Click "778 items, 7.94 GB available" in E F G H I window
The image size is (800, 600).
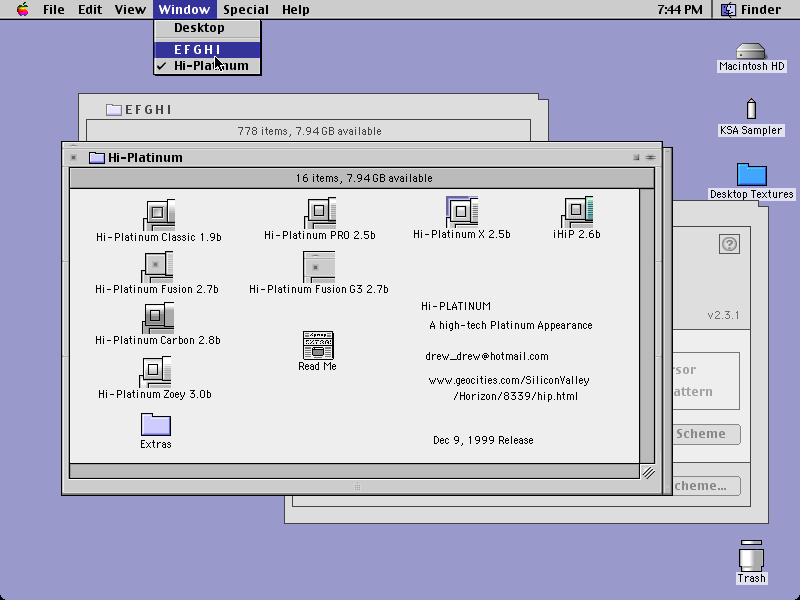[x=309, y=131]
